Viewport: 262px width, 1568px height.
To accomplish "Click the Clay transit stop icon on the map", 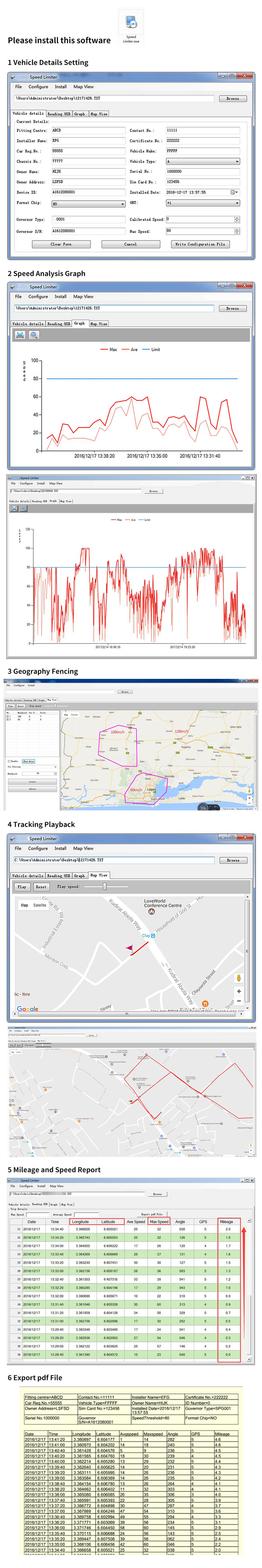I will (x=152, y=935).
